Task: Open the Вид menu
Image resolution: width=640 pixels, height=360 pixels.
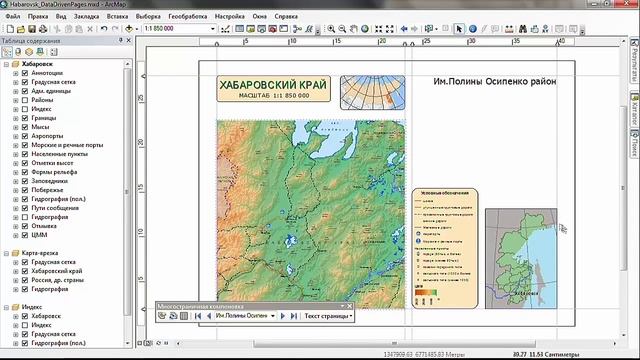Action: click(61, 16)
